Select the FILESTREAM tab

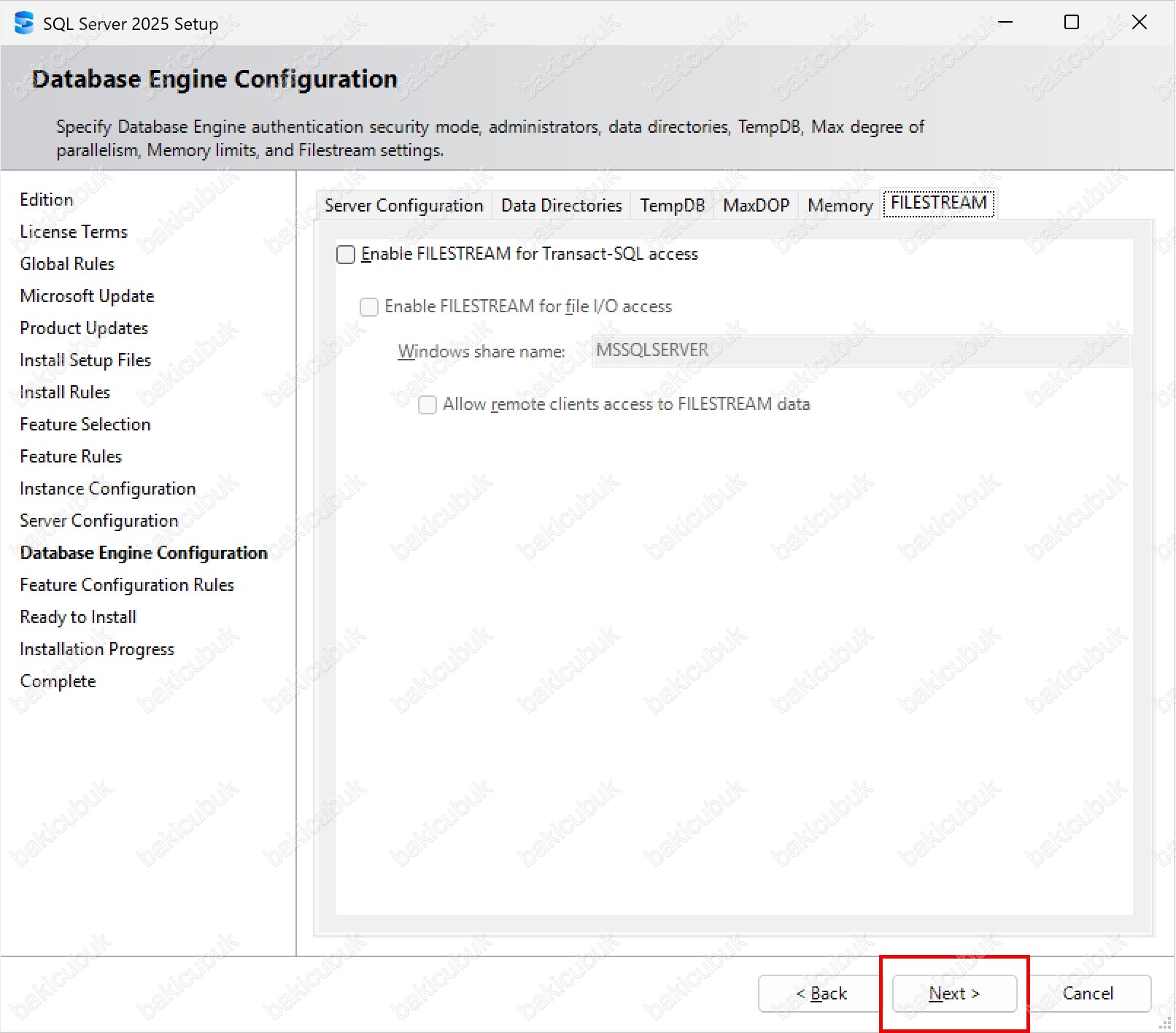pos(938,203)
